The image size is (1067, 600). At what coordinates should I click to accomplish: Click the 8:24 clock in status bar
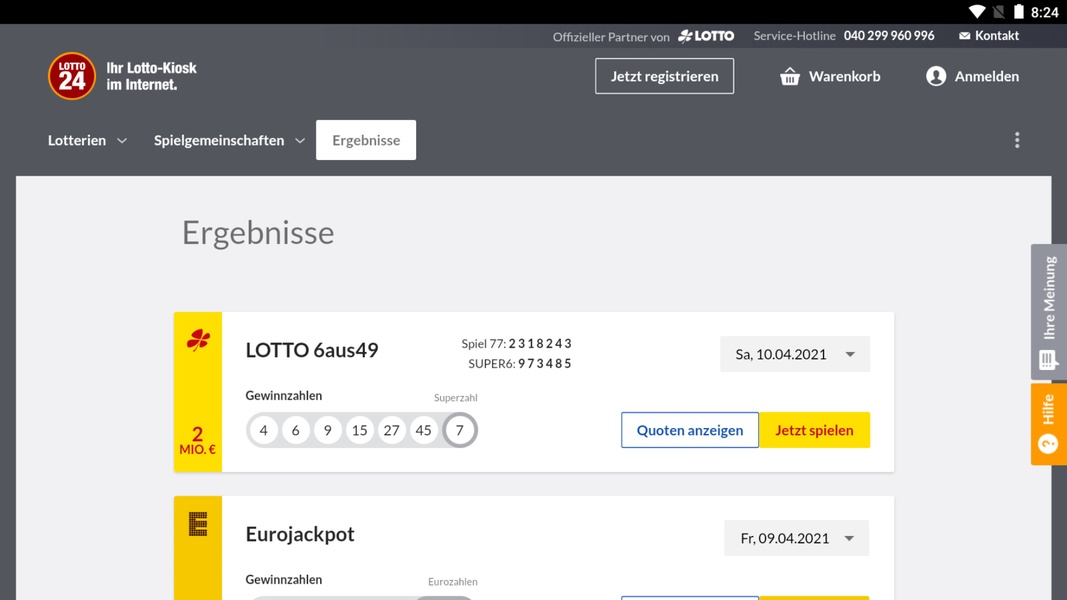[1045, 12]
